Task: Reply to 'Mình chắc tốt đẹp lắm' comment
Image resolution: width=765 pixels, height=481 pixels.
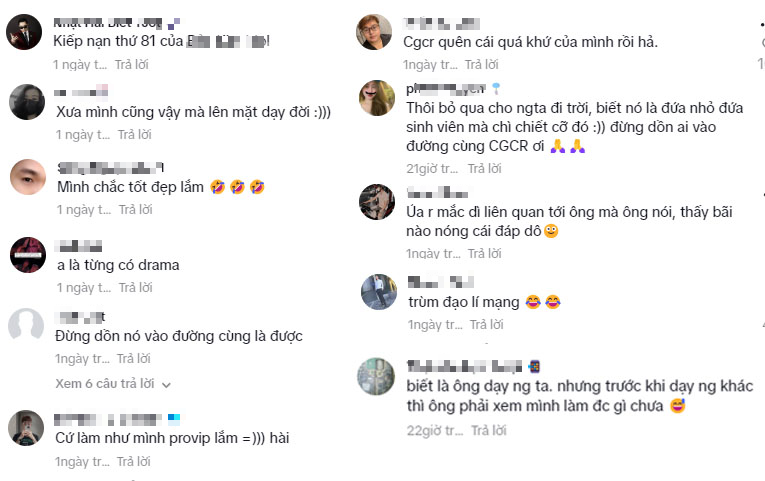Action: click(x=136, y=210)
